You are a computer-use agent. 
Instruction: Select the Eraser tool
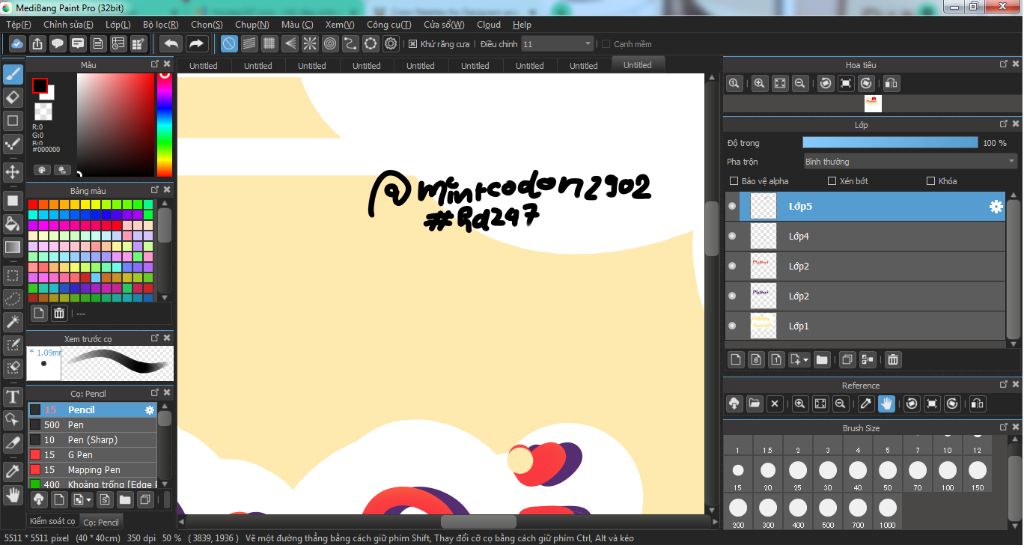(12, 97)
